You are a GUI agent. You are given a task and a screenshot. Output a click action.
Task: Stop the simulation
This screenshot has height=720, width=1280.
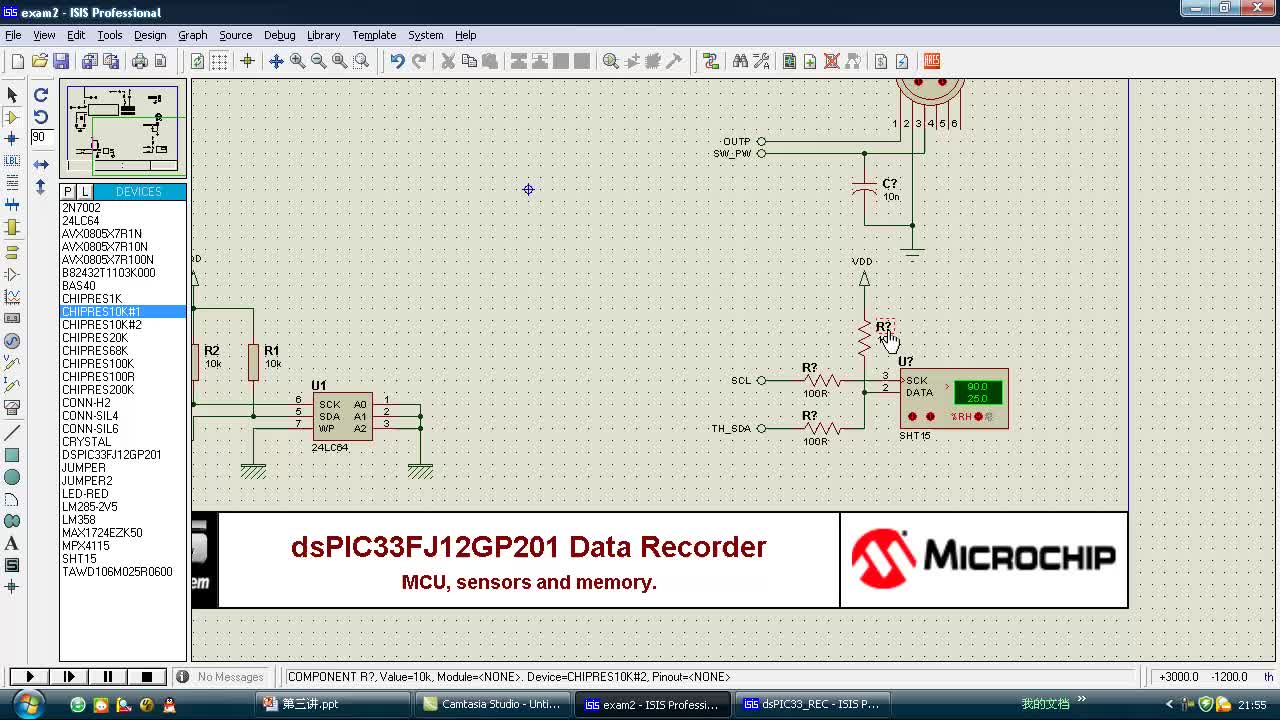coord(147,677)
